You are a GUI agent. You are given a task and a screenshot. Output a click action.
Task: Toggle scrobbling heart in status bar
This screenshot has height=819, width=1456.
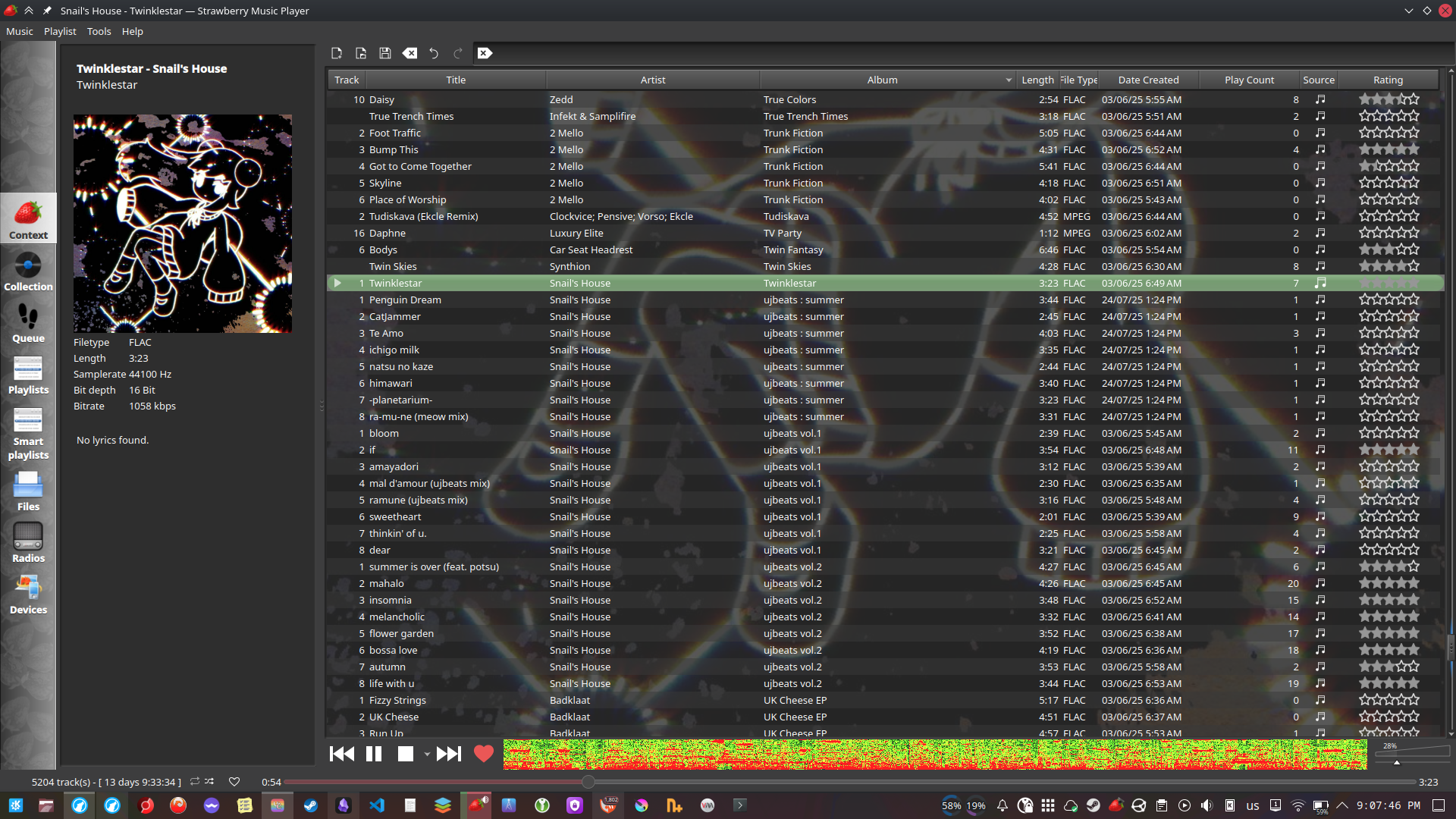click(x=234, y=782)
